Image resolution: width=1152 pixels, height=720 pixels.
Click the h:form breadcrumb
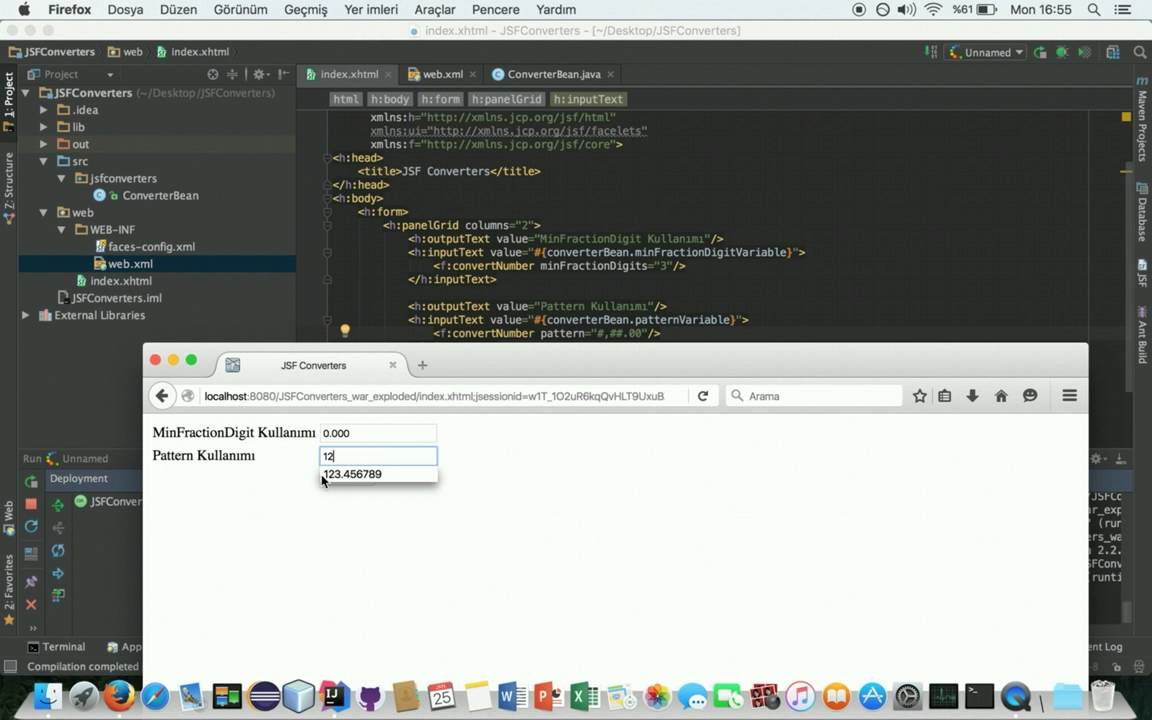coord(441,99)
